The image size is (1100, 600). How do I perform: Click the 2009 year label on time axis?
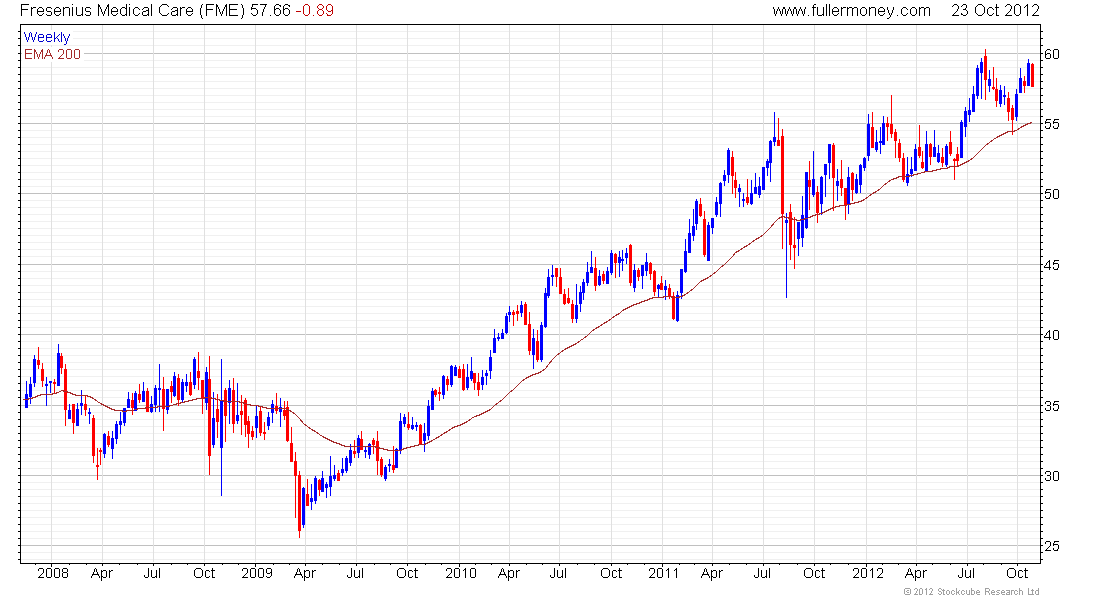[x=257, y=573]
